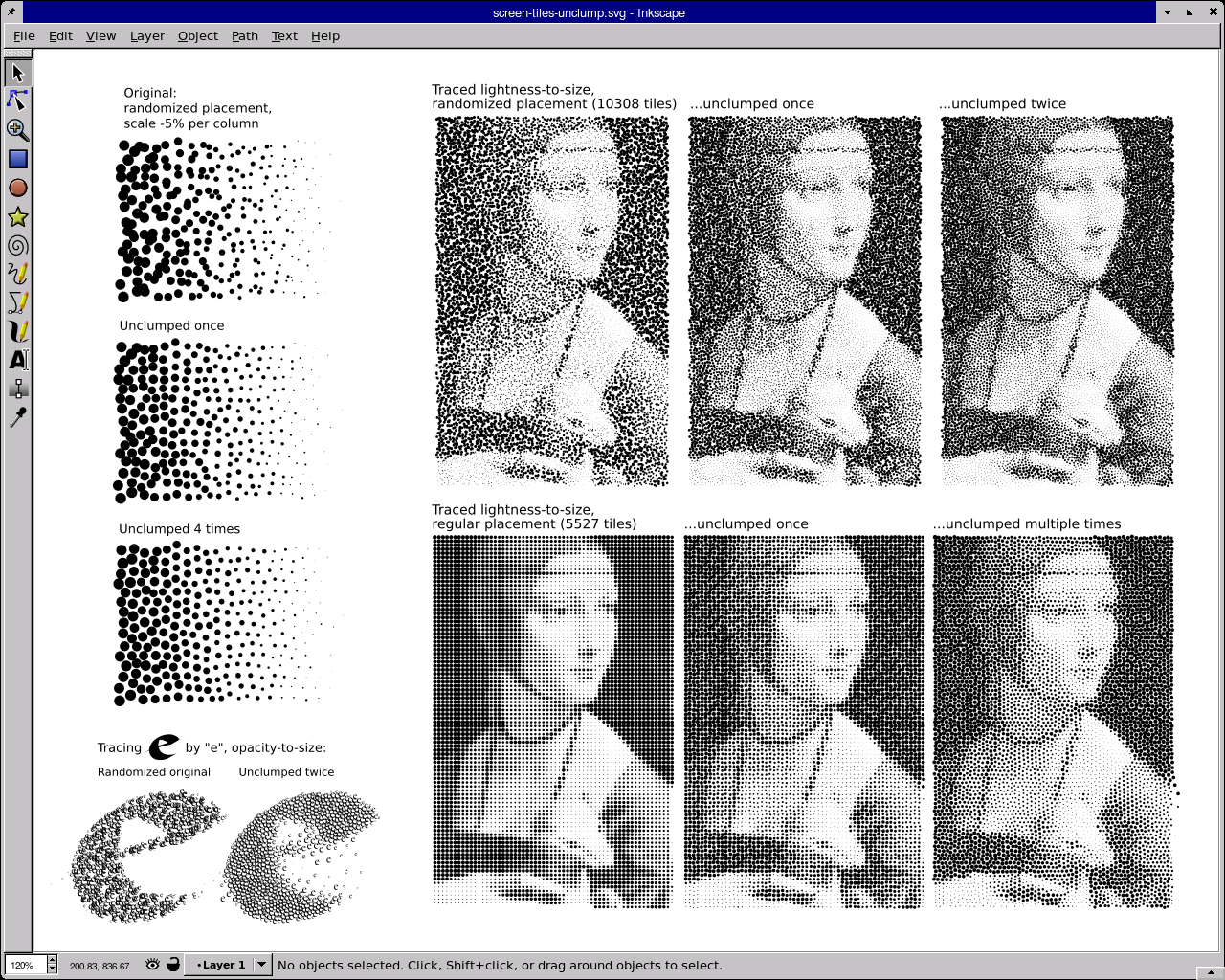Choose the Spiral tool
Viewport: 1225px width, 980px height.
(x=17, y=246)
